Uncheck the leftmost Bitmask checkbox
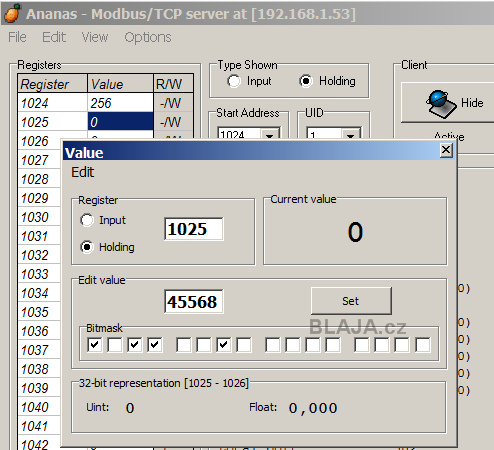494x450 pixels. pyautogui.click(x=95, y=345)
